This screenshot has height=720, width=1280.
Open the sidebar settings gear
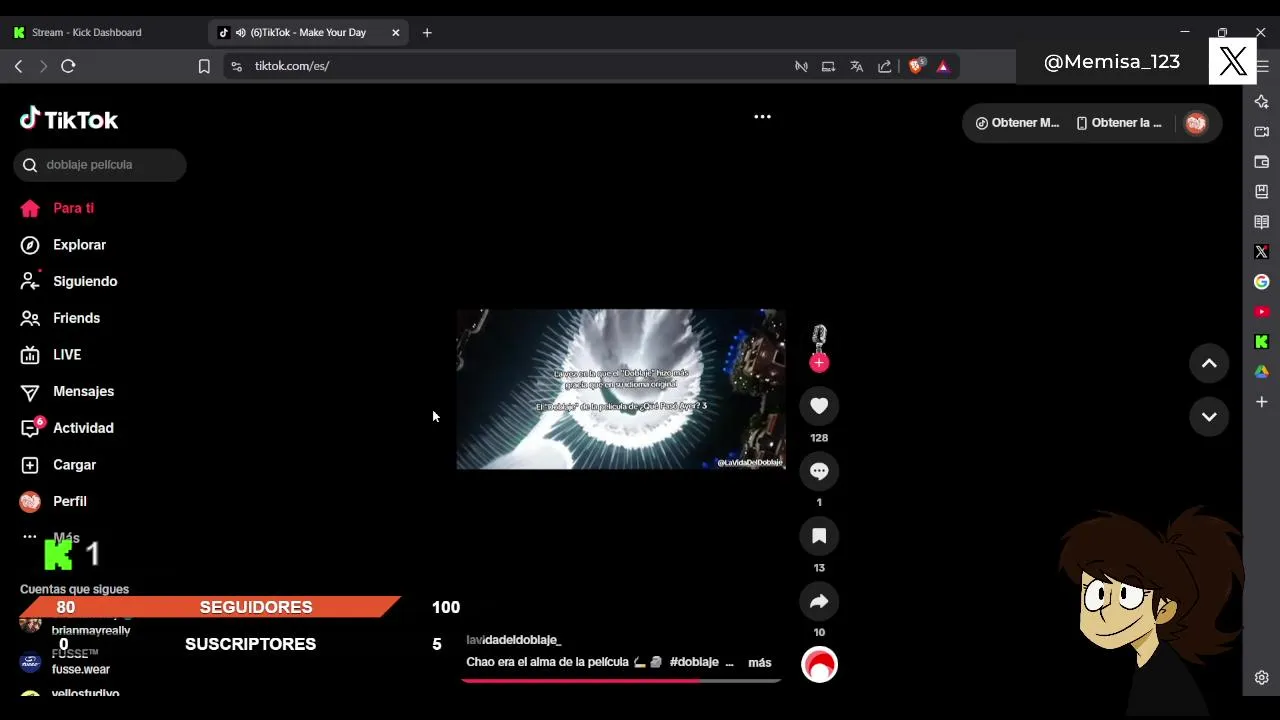click(x=1262, y=678)
